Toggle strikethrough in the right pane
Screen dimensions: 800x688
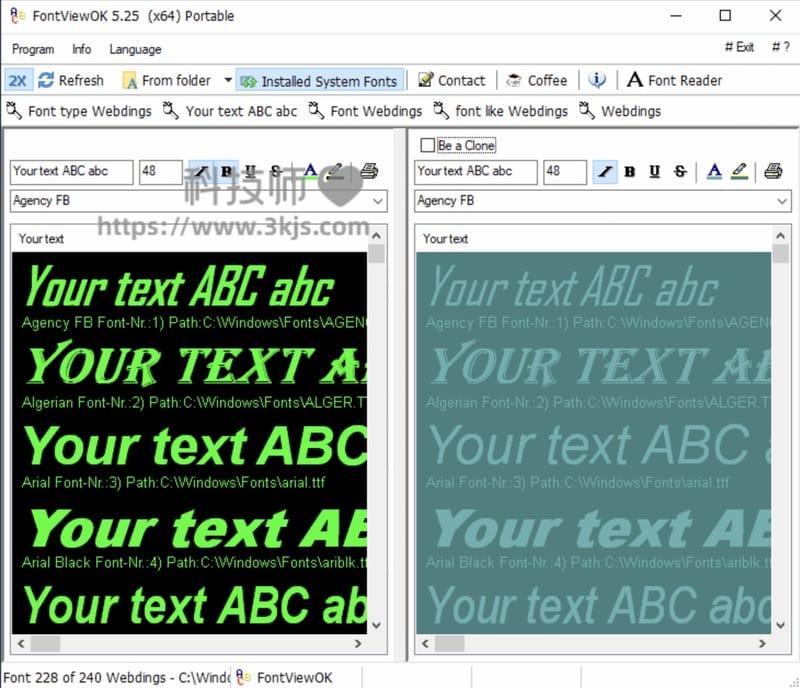680,171
